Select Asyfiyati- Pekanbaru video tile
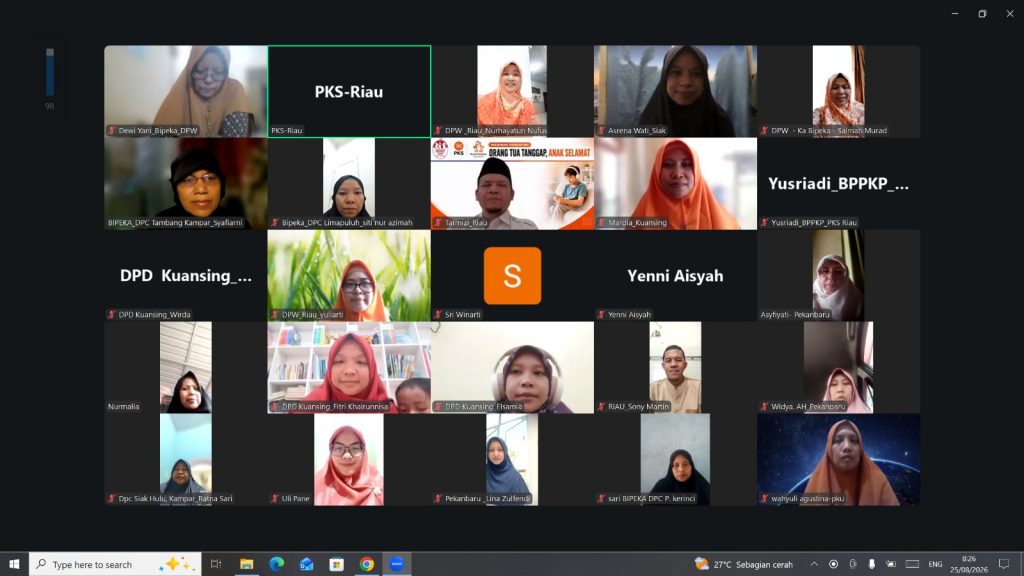The width and height of the screenshot is (1024, 576). pos(839,276)
